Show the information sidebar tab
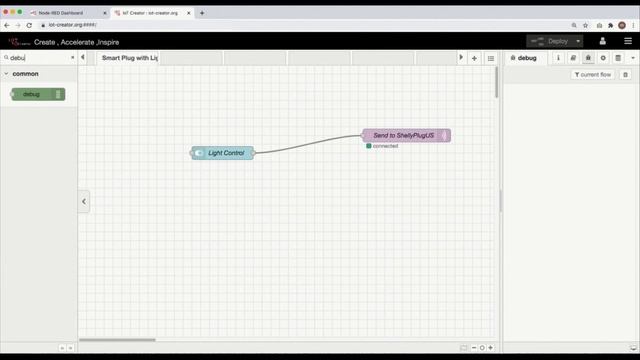640x360 pixels. pos(558,58)
